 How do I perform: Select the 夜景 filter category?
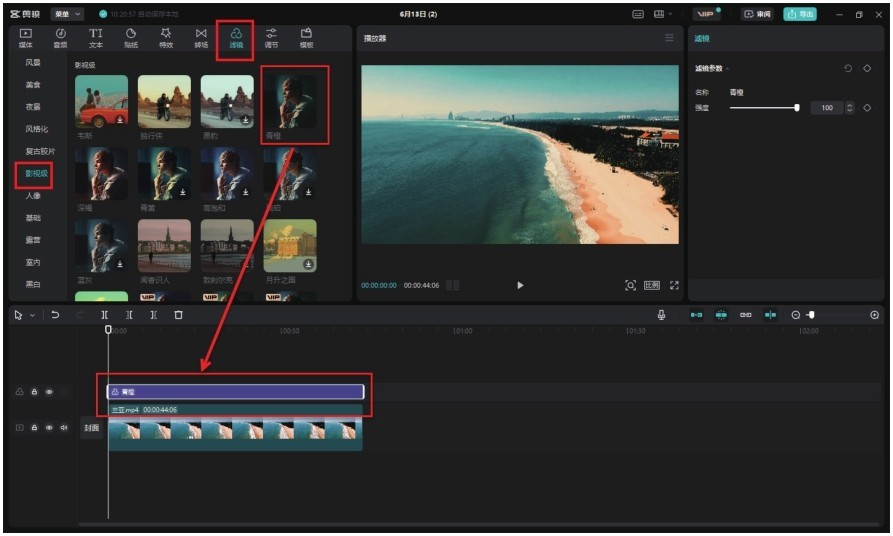pyautogui.click(x=33, y=107)
